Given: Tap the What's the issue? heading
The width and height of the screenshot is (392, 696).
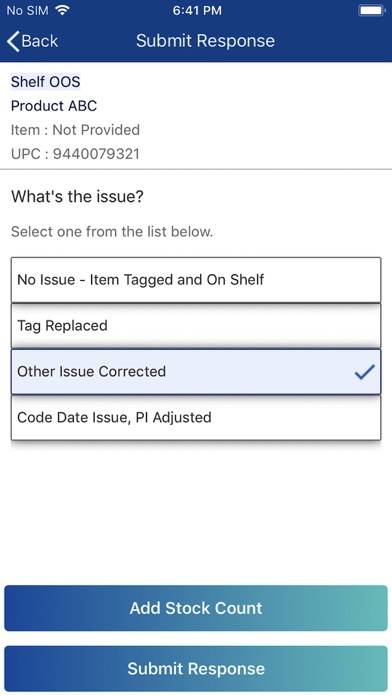Looking at the screenshot, I should click(x=77, y=196).
